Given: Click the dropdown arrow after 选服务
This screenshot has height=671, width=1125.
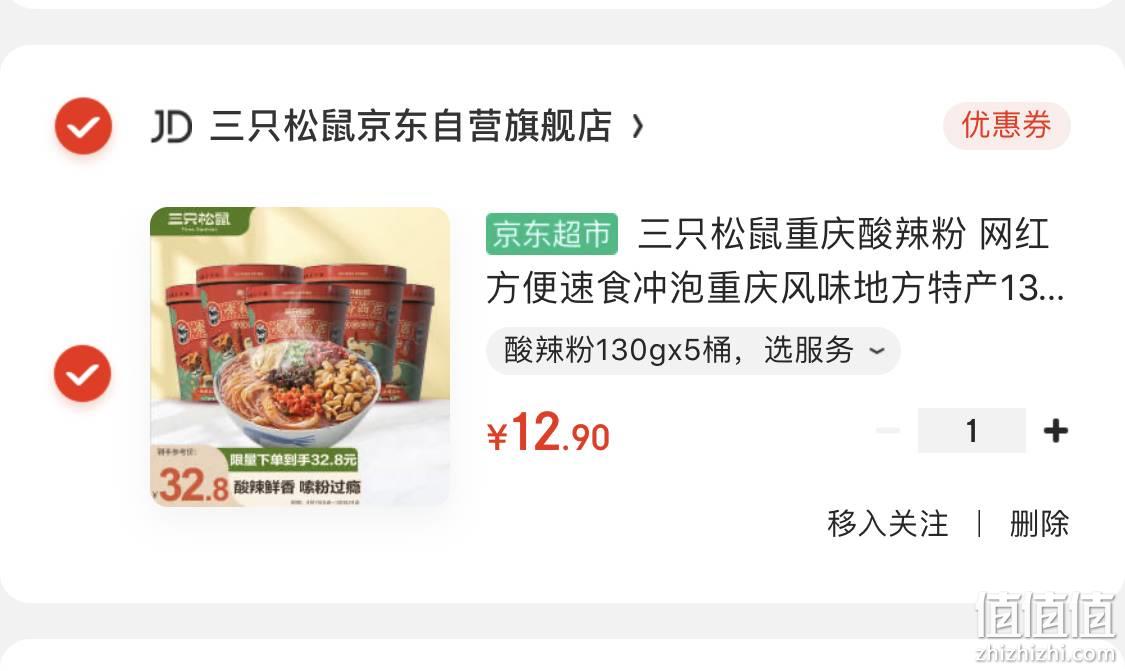Looking at the screenshot, I should [876, 351].
